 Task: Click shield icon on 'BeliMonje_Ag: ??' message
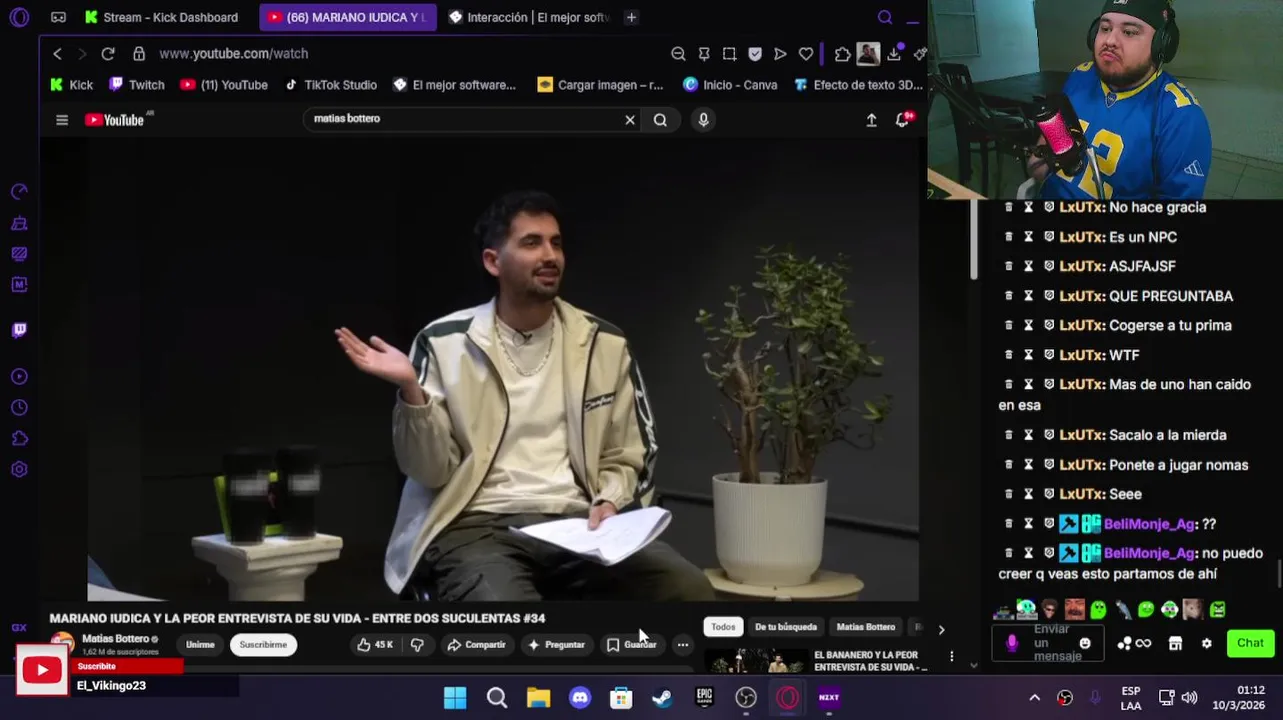[x=1049, y=523]
